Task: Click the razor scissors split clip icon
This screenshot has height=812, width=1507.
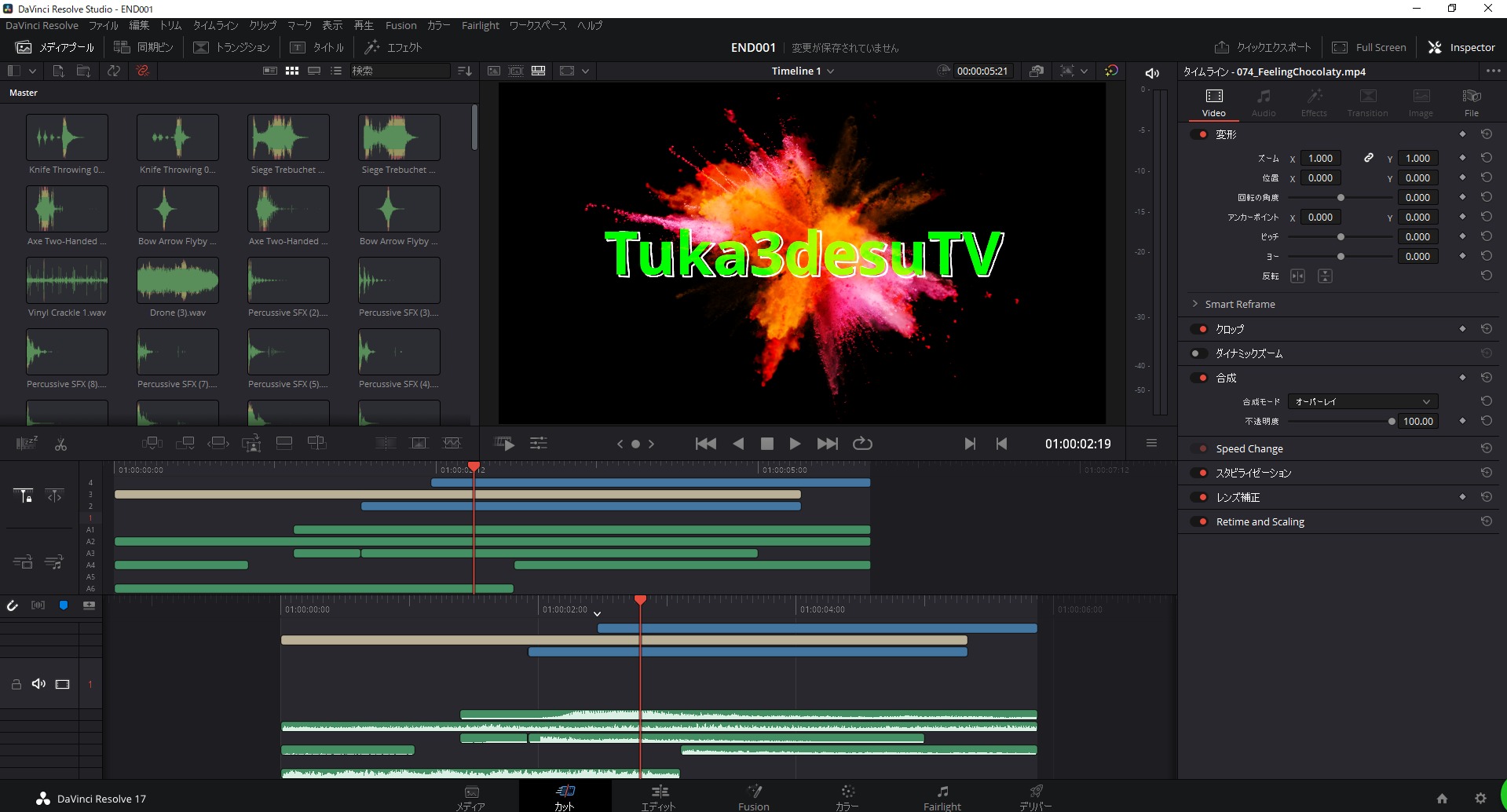Action: (x=60, y=444)
